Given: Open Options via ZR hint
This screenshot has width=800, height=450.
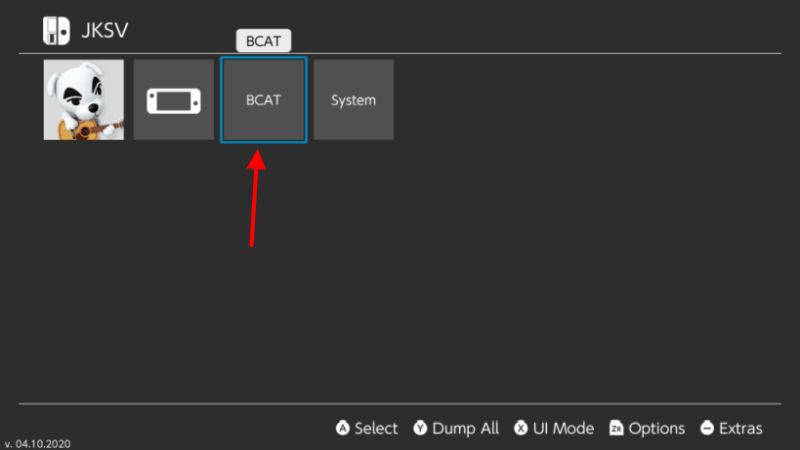Looking at the screenshot, I should pos(647,428).
